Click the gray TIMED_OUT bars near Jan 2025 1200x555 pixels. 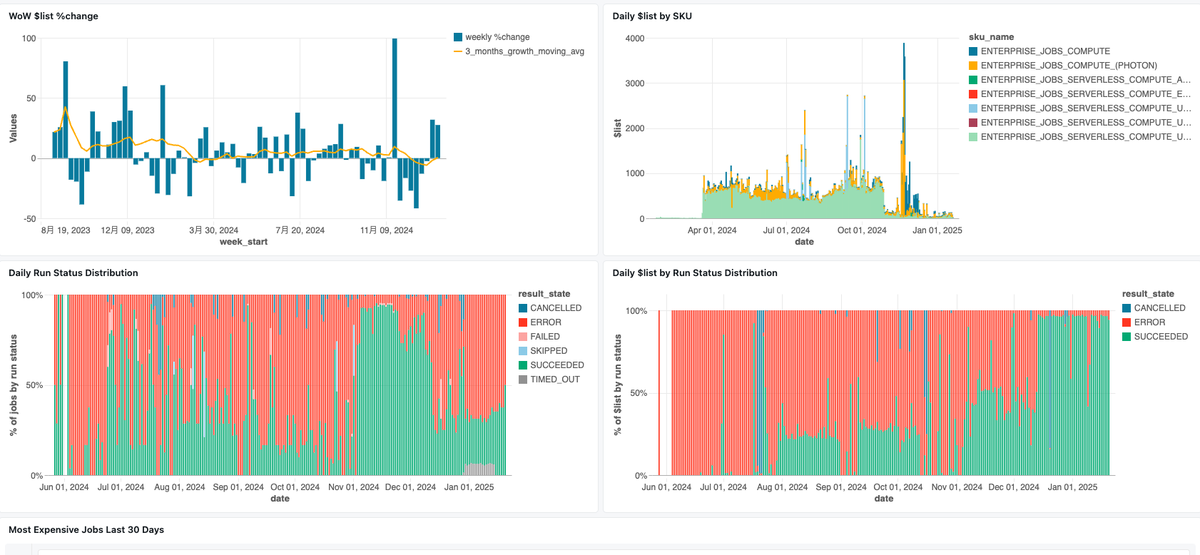click(480, 469)
